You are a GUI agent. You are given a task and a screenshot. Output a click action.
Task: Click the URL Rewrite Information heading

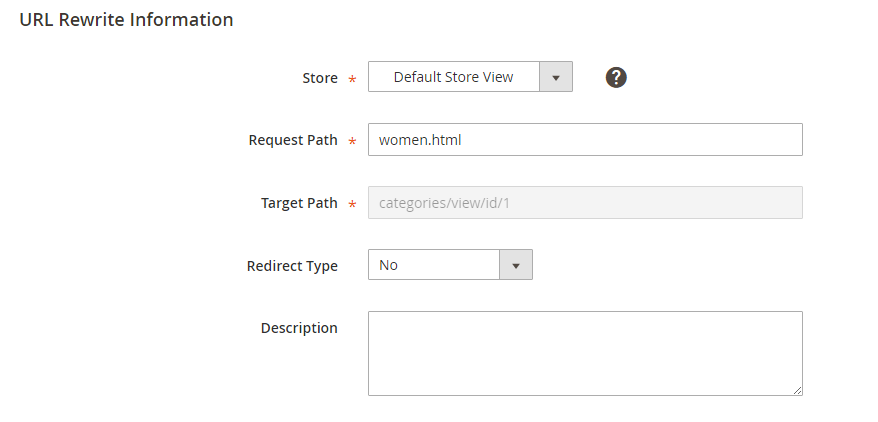pos(127,20)
